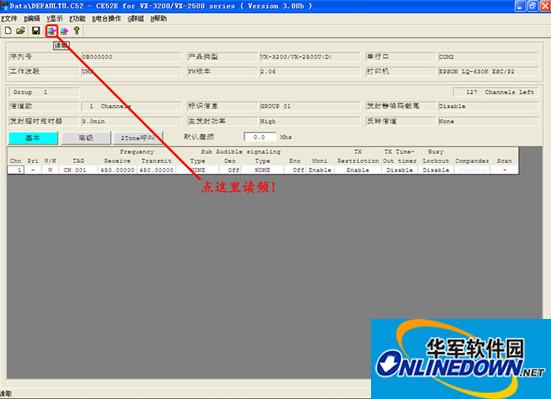Click the Compander cell in channel 1 row

(x=472, y=170)
